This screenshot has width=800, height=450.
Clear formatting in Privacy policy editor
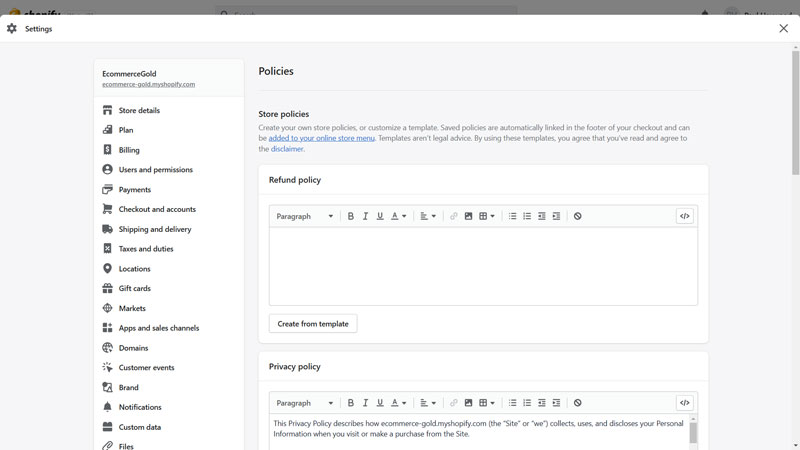578,403
